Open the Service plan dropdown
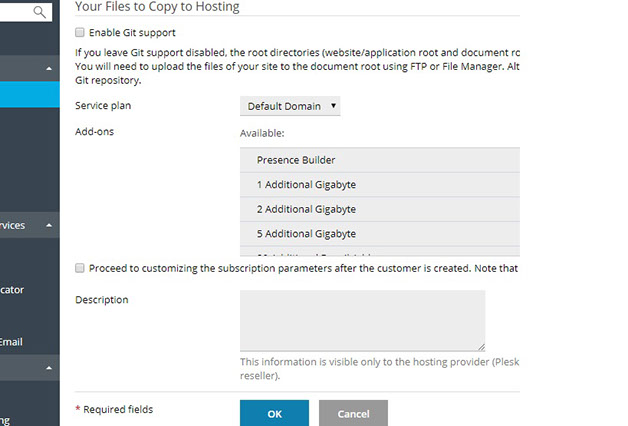Screen dimensions: 628x426 point(290,105)
